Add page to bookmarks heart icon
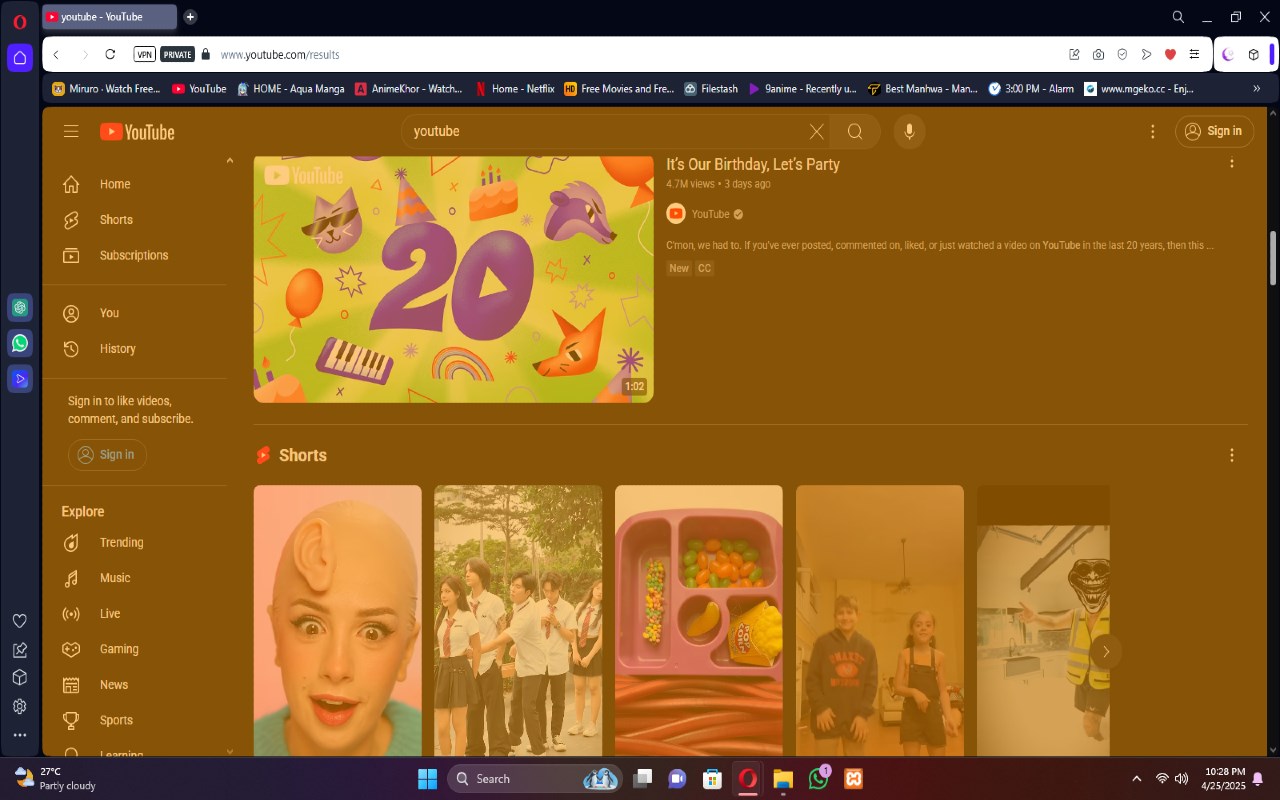Screen dimensions: 1280x800 tap(1170, 55)
